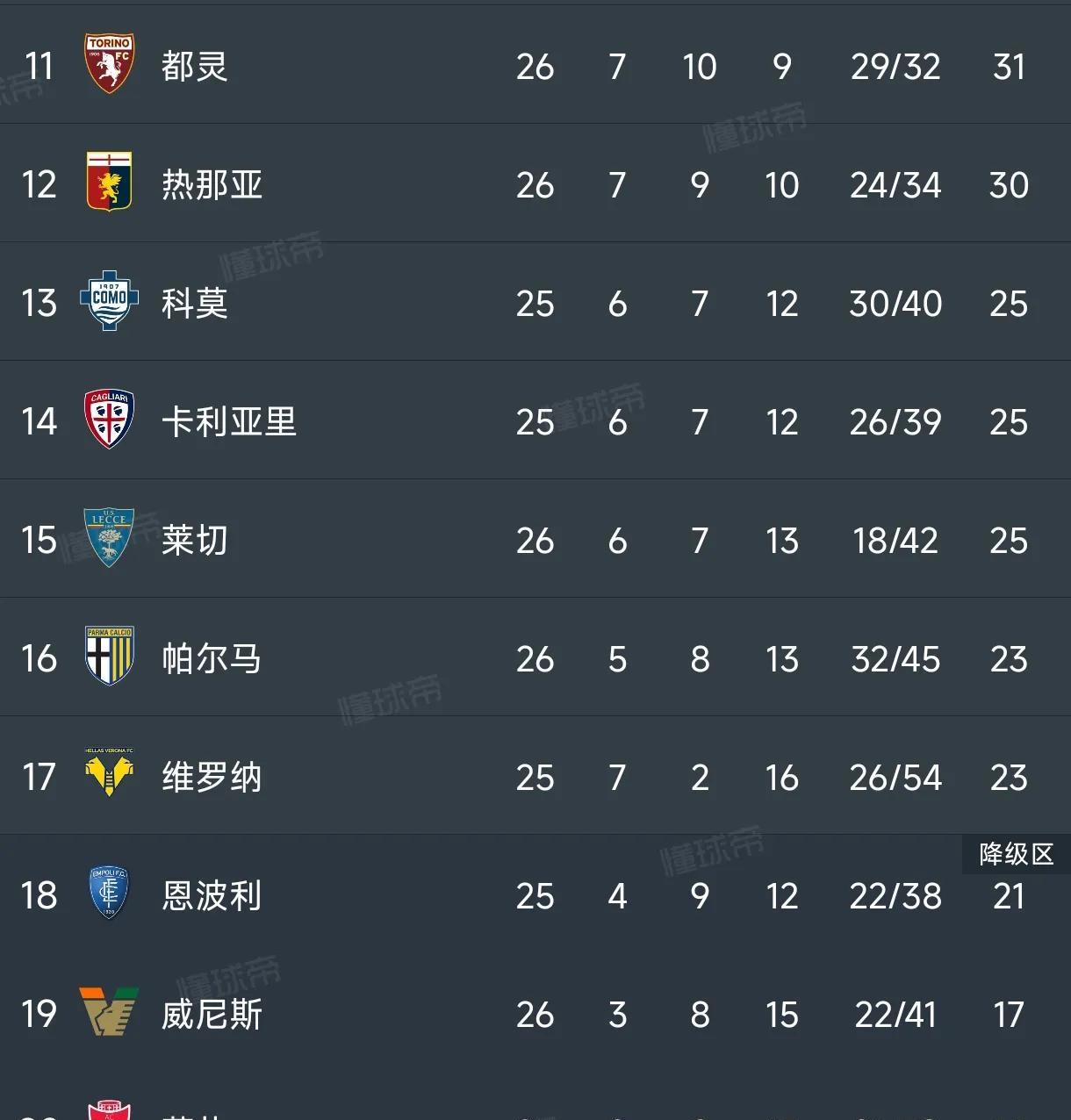Screen dimensions: 1071x1120
Task: Click the 热那亚 table row
Action: pos(535,184)
